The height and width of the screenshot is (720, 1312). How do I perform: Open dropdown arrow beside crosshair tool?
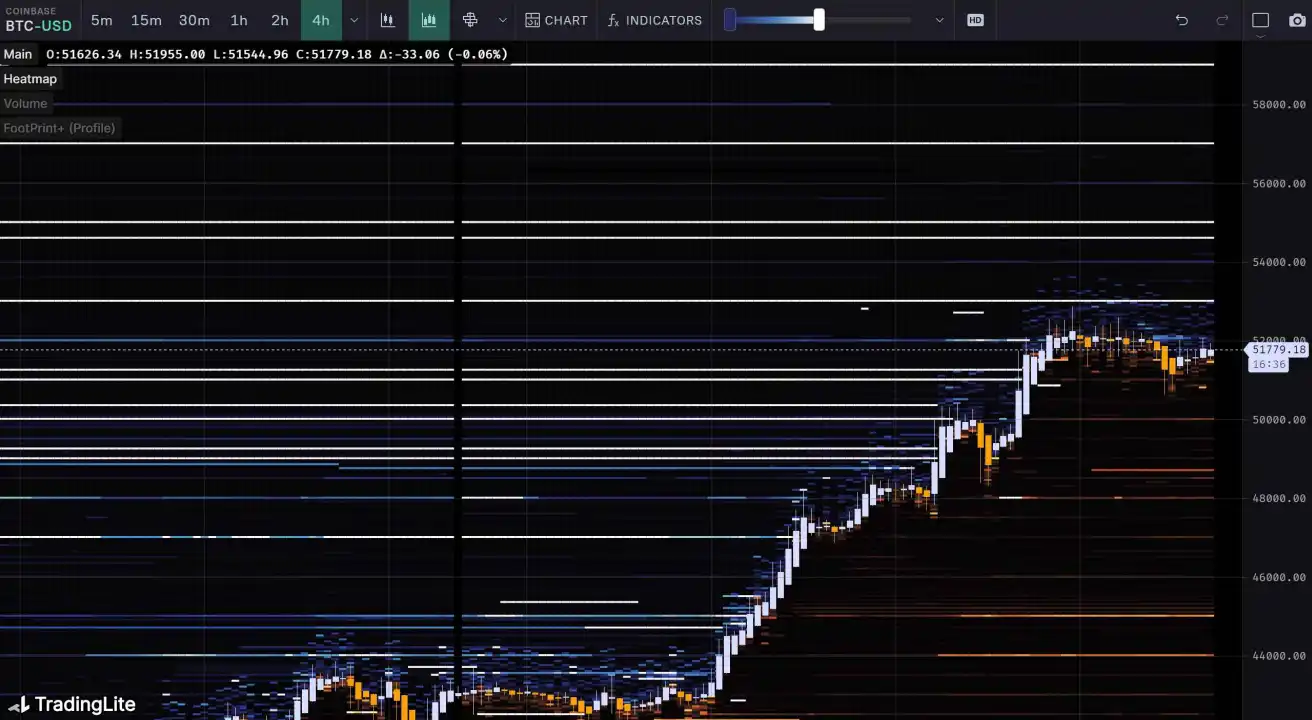pyautogui.click(x=502, y=20)
